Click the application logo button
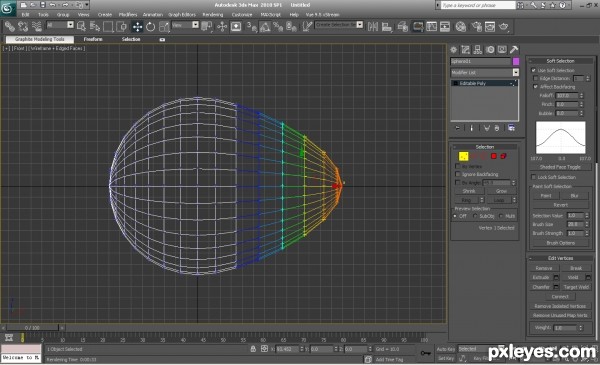The image size is (600, 365). (x=8, y=8)
